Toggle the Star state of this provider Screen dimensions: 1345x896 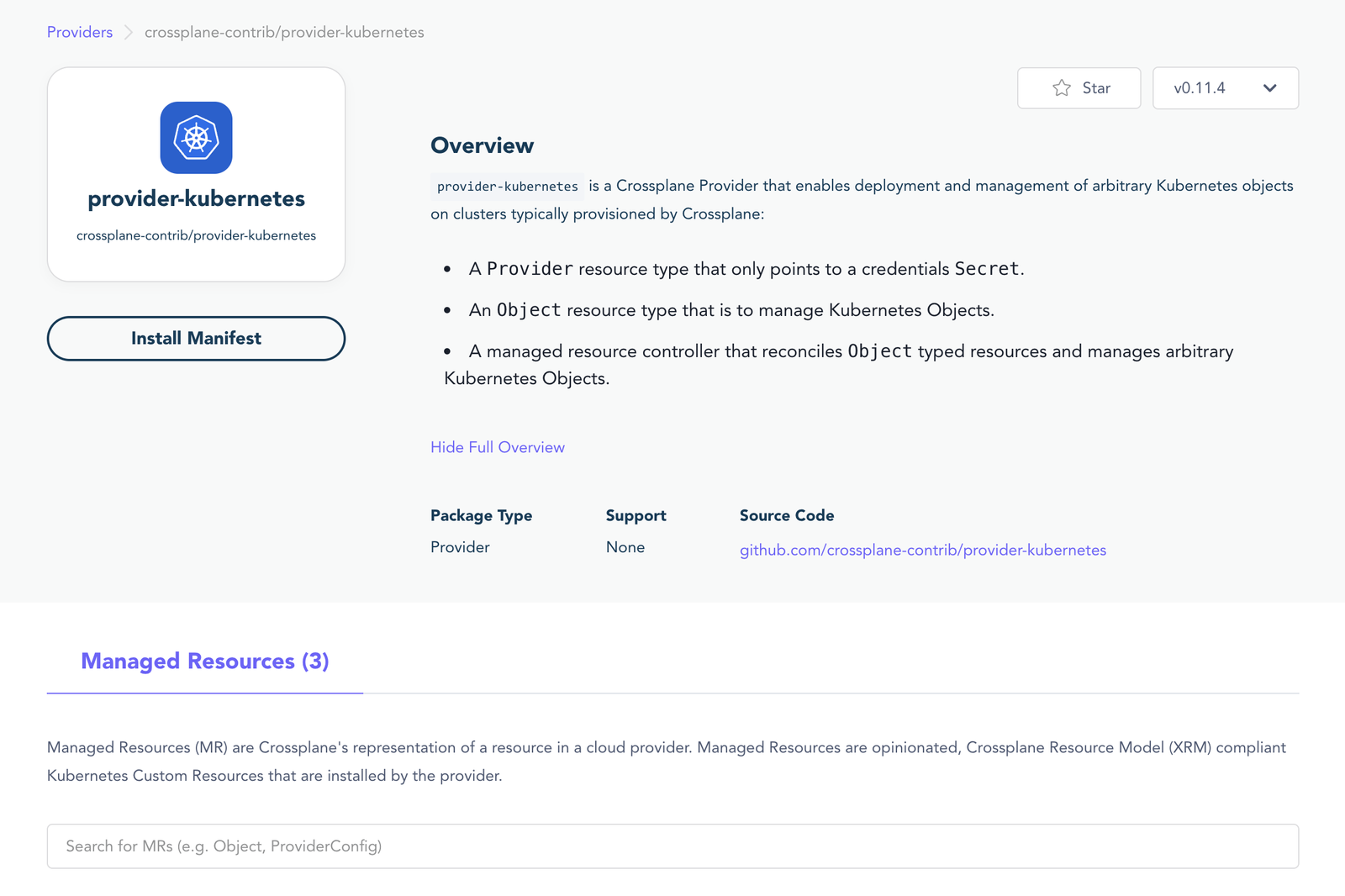pos(1079,87)
